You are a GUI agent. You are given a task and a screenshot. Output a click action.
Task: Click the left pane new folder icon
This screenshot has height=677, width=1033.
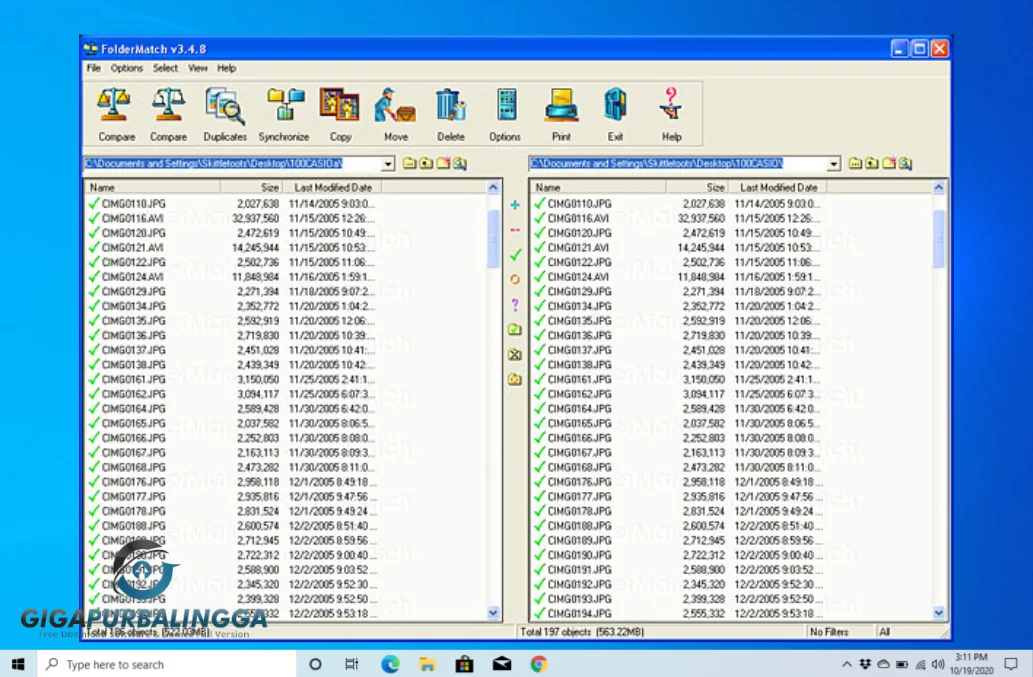point(443,163)
